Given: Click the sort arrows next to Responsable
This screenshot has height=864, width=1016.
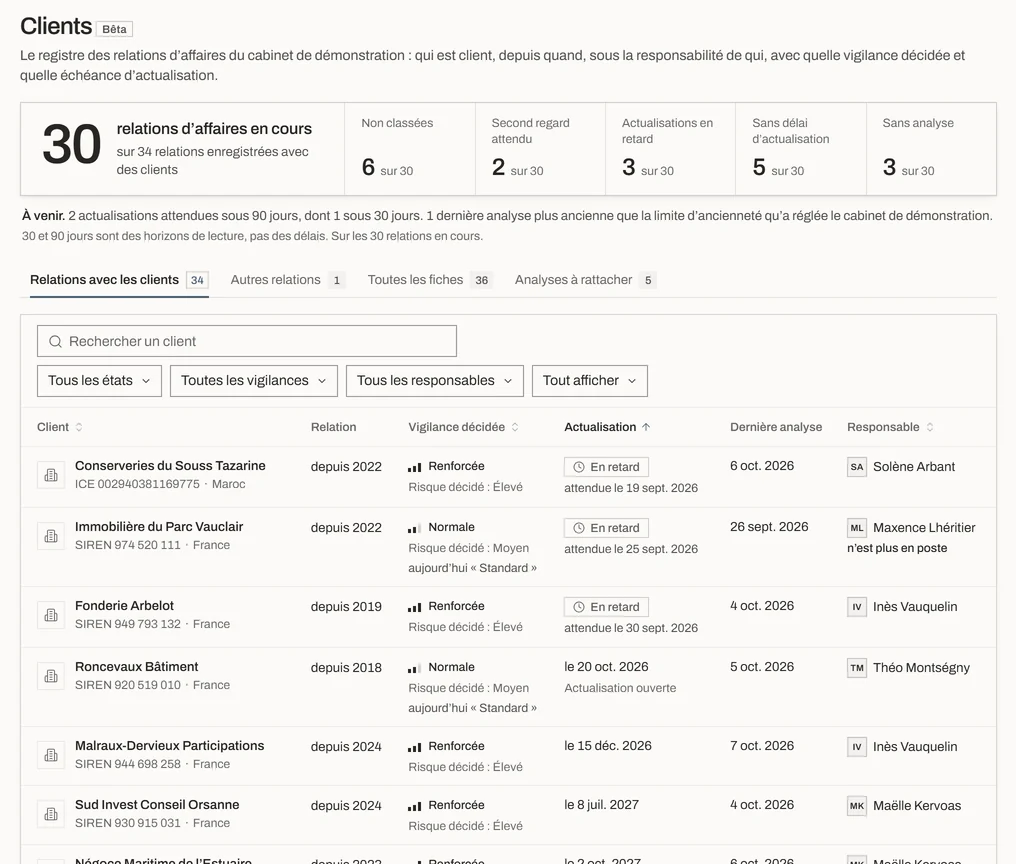Looking at the screenshot, I should pos(930,427).
